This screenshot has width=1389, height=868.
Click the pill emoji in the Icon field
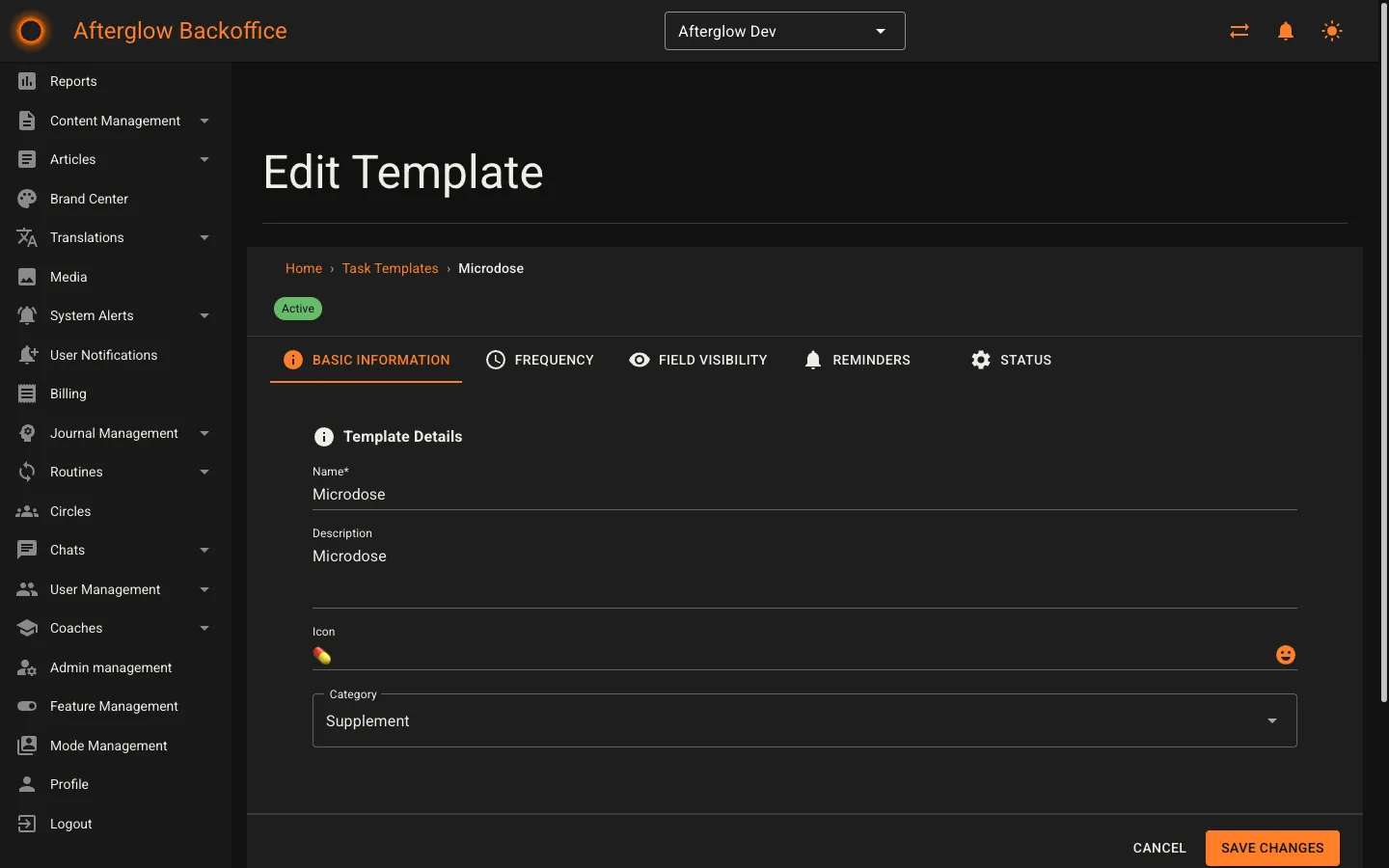point(321,656)
